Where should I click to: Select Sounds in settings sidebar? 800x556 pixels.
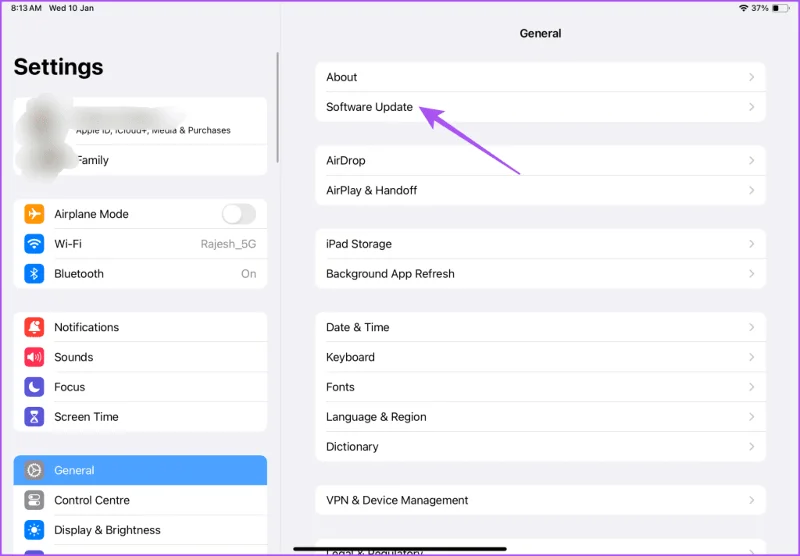click(x=140, y=357)
